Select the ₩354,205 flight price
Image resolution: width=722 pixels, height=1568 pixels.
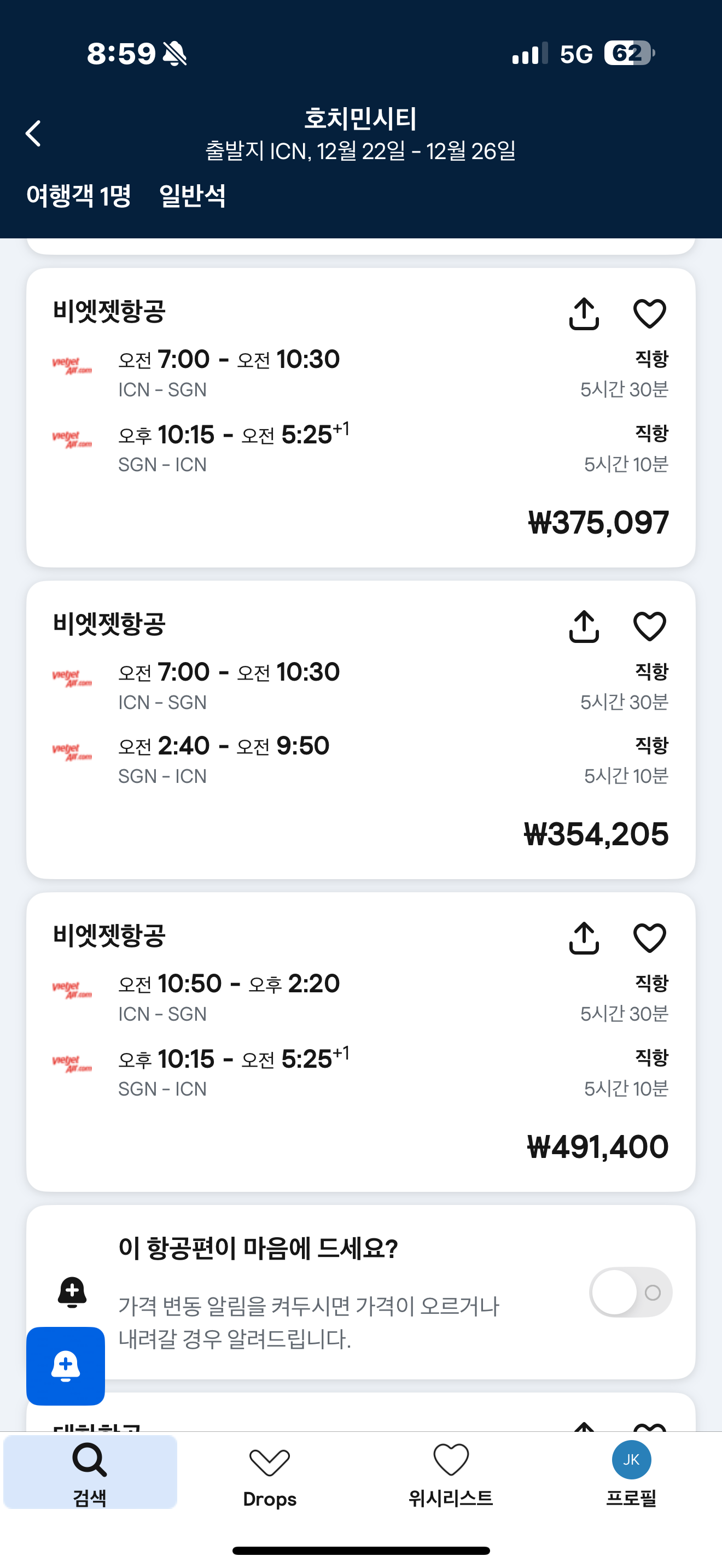596,834
